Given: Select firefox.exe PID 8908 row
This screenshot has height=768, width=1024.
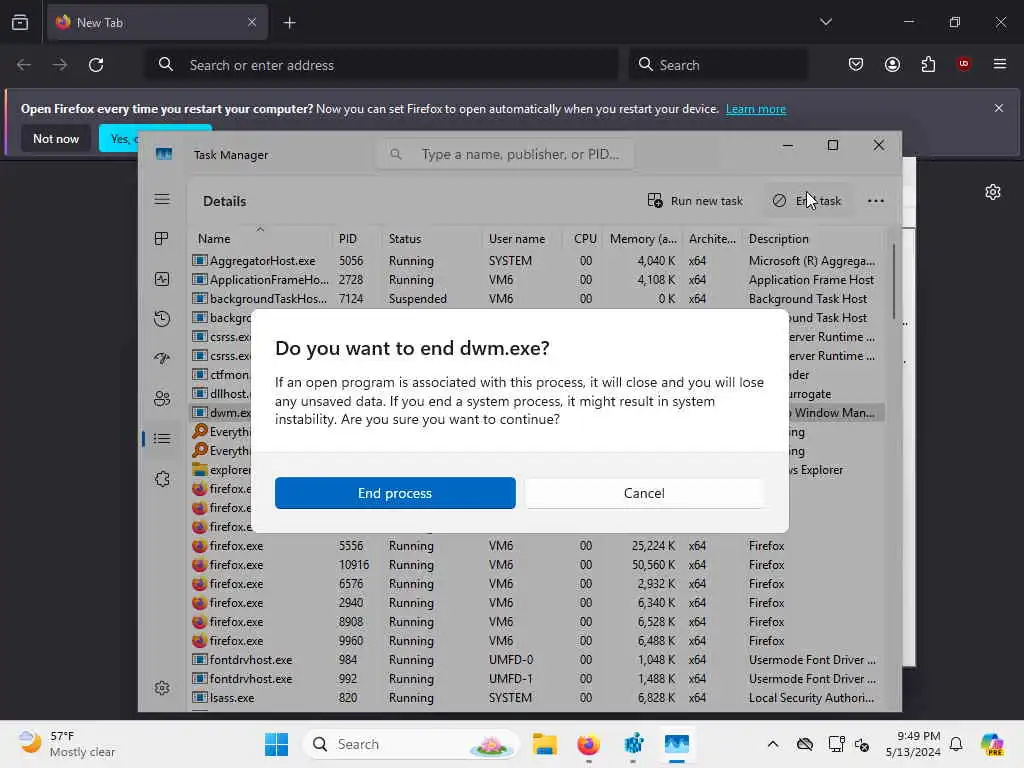Looking at the screenshot, I should [x=537, y=622].
